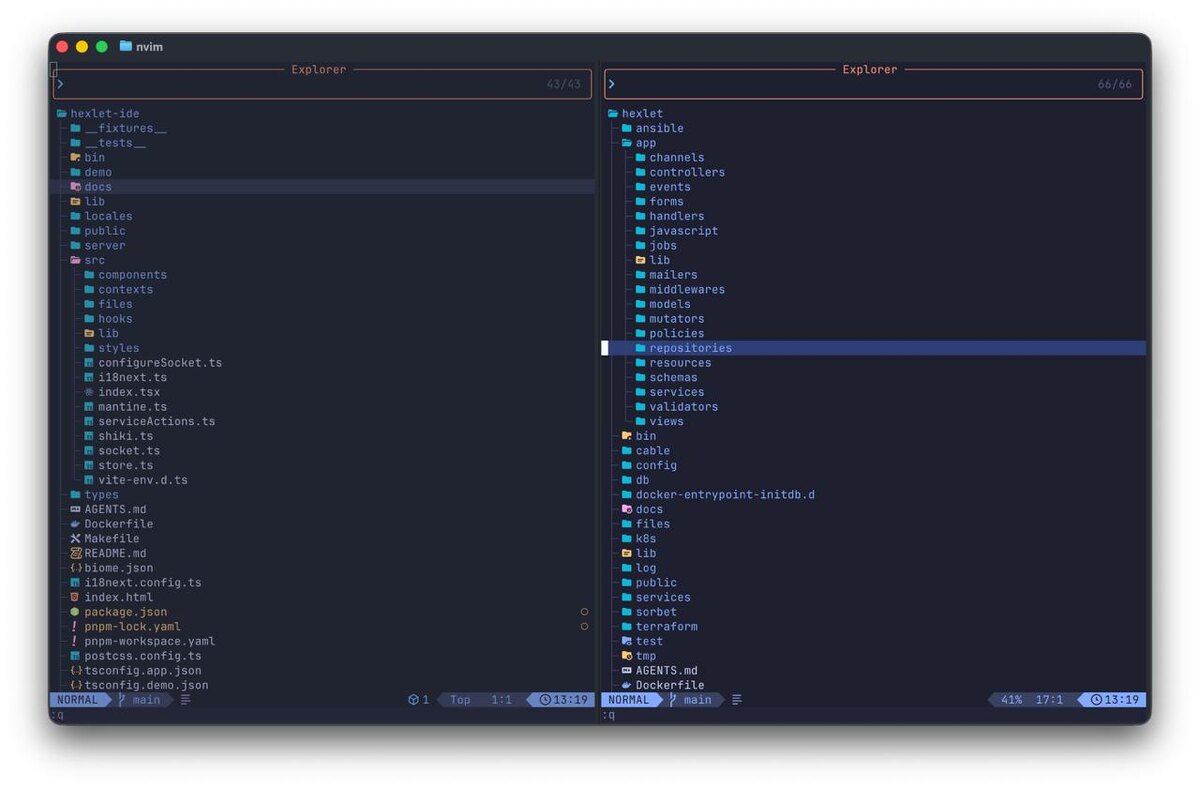The width and height of the screenshot is (1200, 789).
Task: Click the braces icon beside biome.json
Action: pos(75,568)
